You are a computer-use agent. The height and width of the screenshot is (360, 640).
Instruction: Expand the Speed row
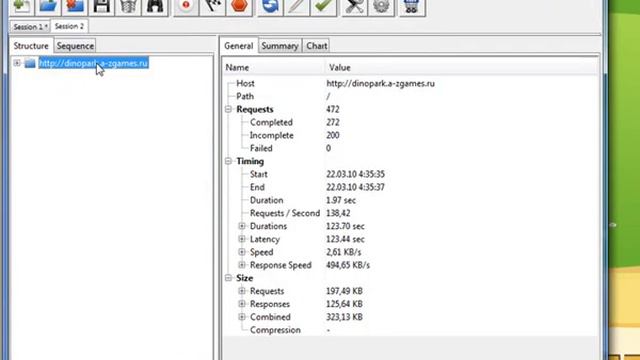242,252
